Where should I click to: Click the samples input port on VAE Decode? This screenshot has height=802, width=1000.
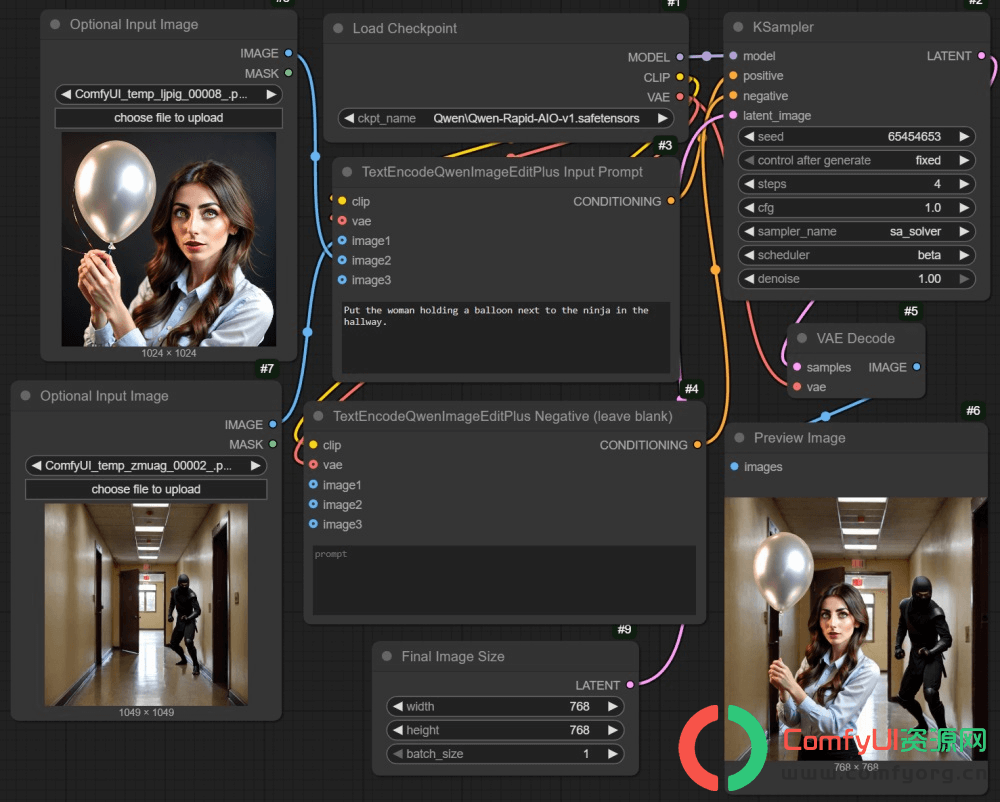pyautogui.click(x=797, y=367)
